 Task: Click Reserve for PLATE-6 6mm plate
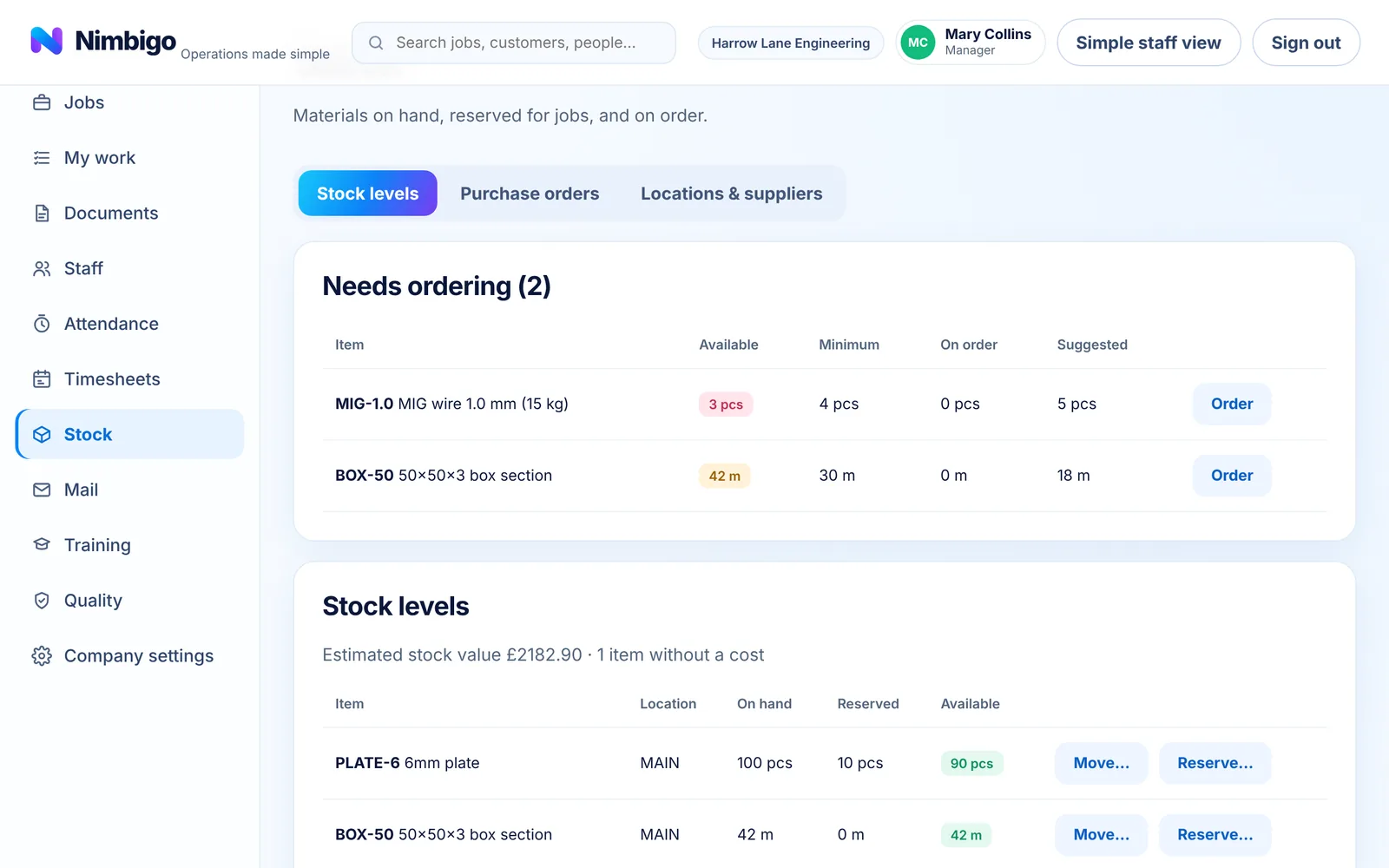(x=1215, y=763)
